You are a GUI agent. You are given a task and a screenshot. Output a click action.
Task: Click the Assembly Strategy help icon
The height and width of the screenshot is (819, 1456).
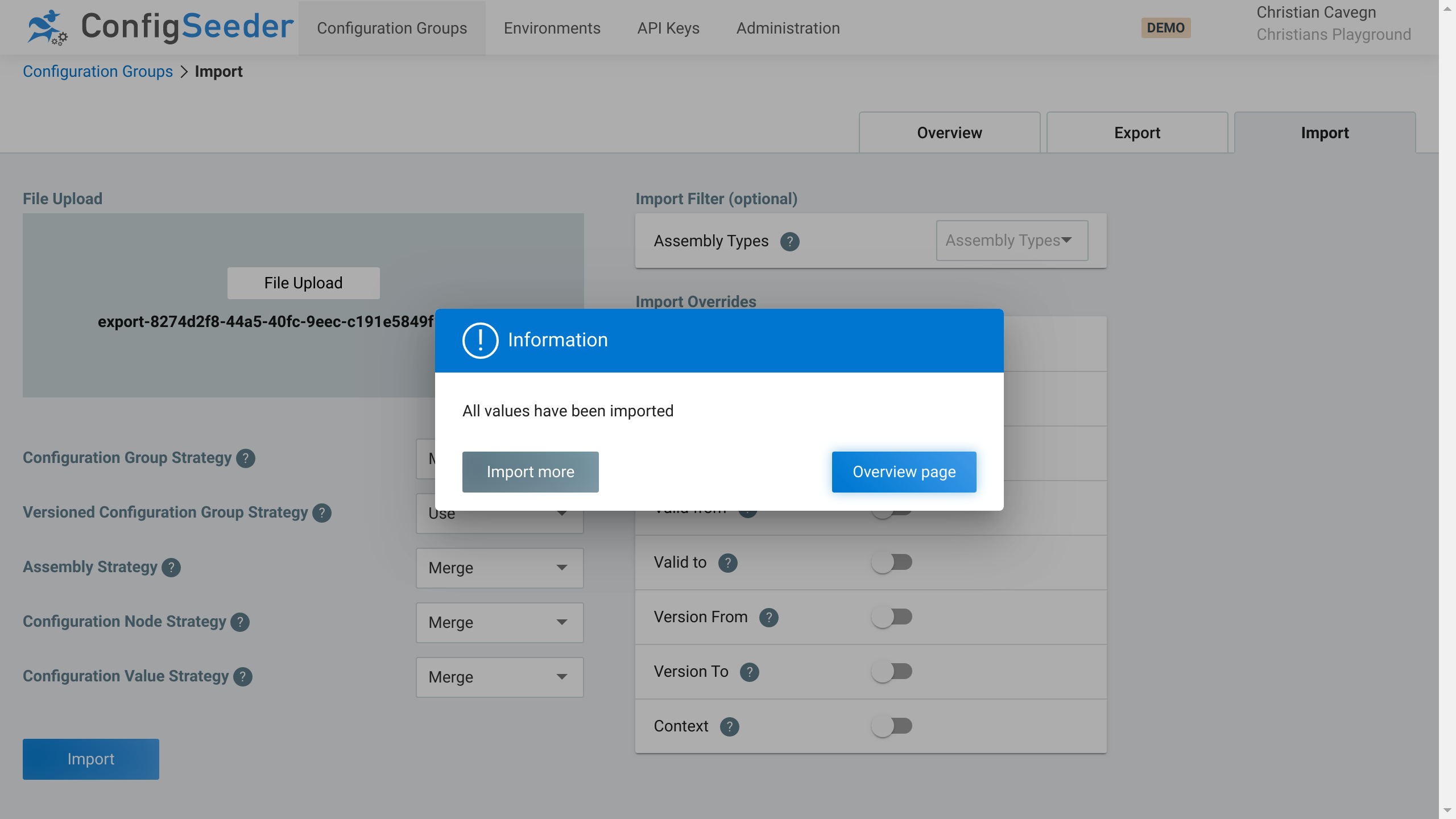(171, 567)
